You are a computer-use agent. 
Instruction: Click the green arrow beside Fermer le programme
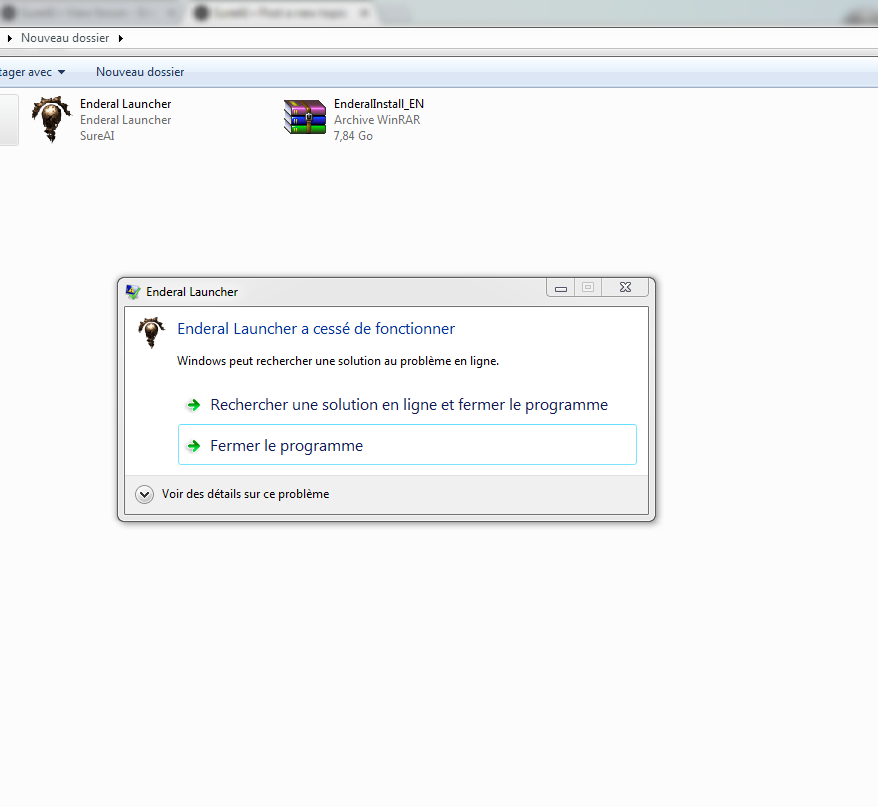(x=193, y=446)
